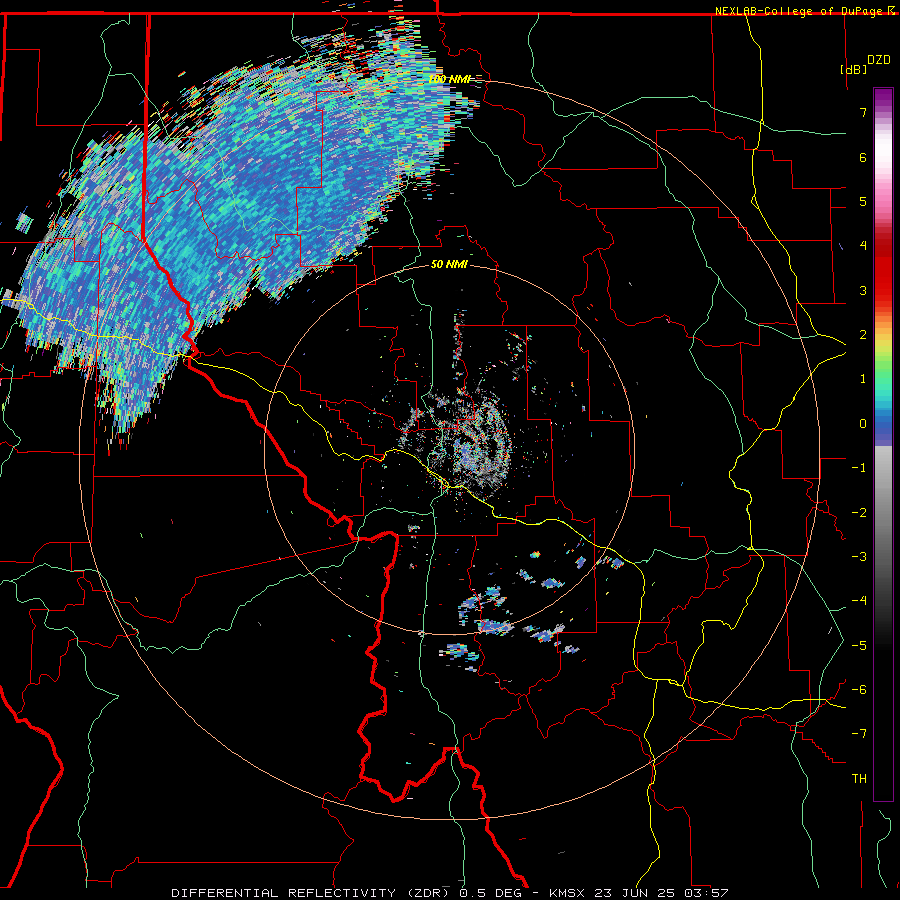Screen dimensions: 900x900
Task: Click the -6 value on the color scale
Action: (859, 690)
